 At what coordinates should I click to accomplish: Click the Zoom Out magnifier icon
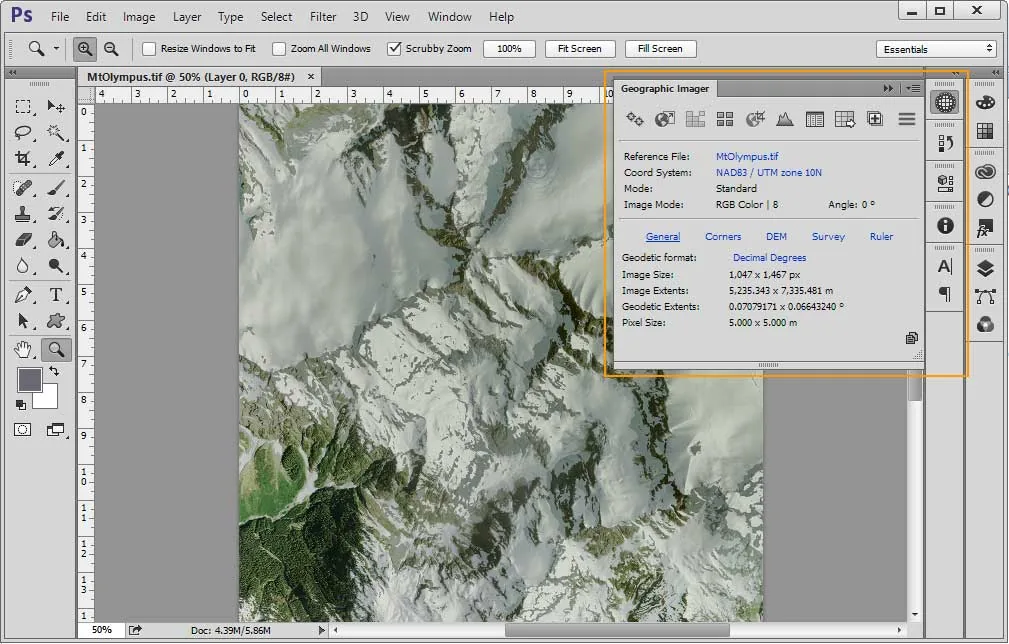pyautogui.click(x=111, y=49)
